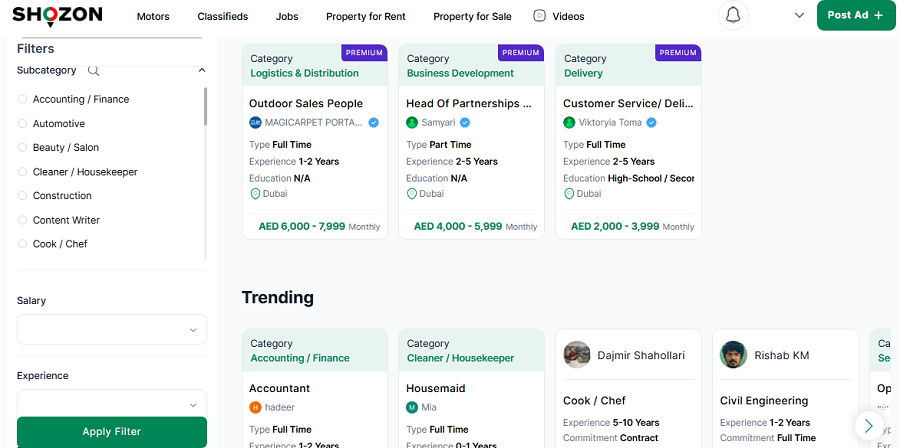Screen dimensions: 900x448
Task: Click MAGICARPET company avatar icon
Action: [x=256, y=123]
